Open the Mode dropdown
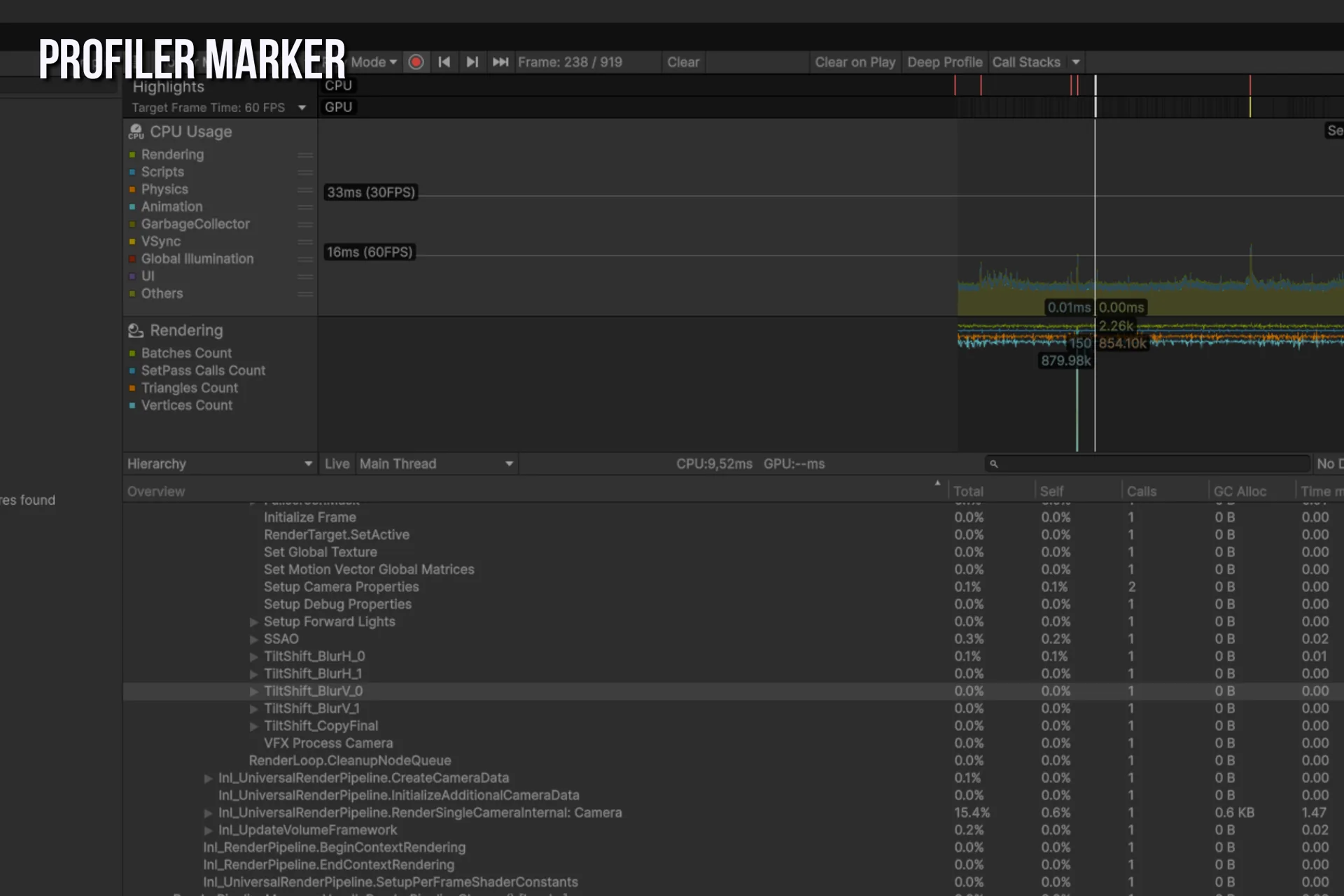Image resolution: width=1344 pixels, height=896 pixels. tap(373, 62)
